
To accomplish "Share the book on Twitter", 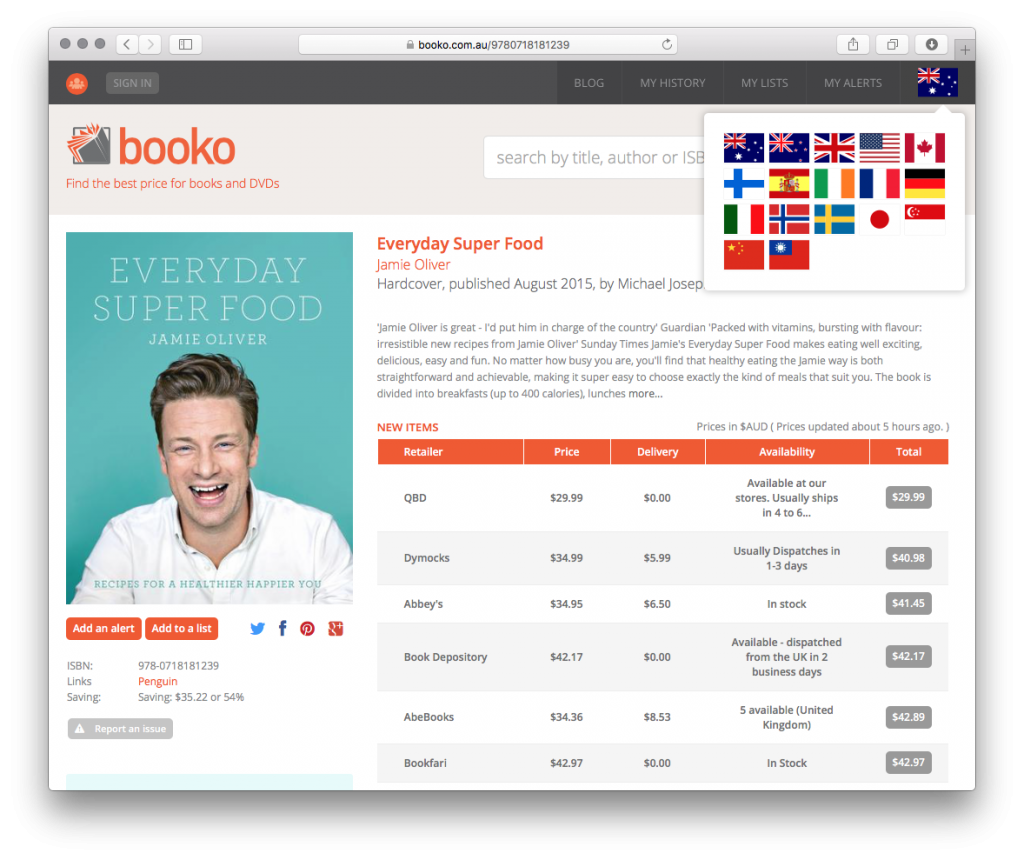I will (x=257, y=628).
